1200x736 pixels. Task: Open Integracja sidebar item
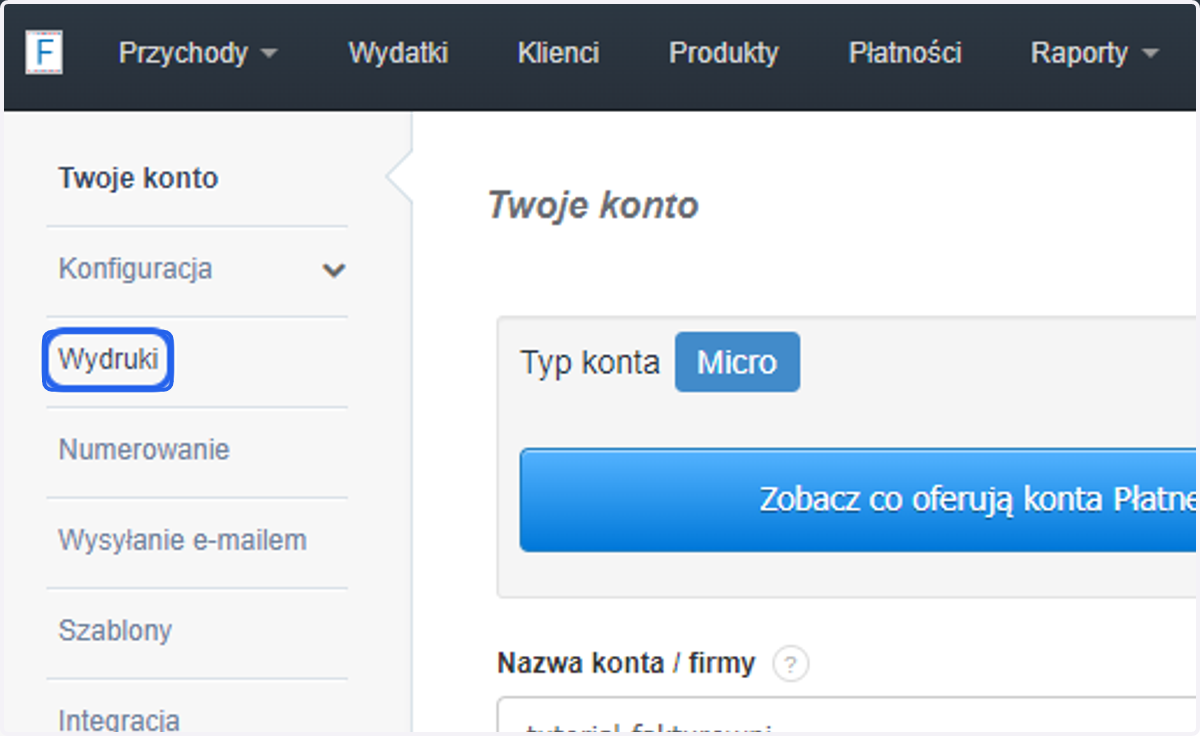click(x=119, y=720)
